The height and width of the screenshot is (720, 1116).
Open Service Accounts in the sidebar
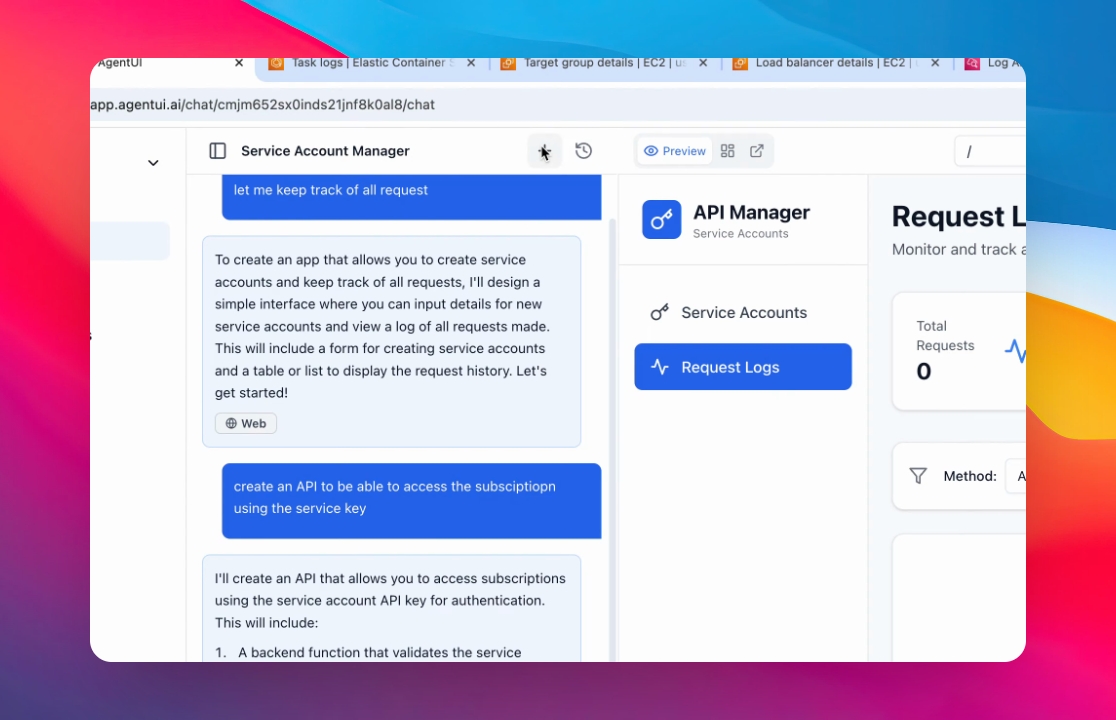[743, 312]
